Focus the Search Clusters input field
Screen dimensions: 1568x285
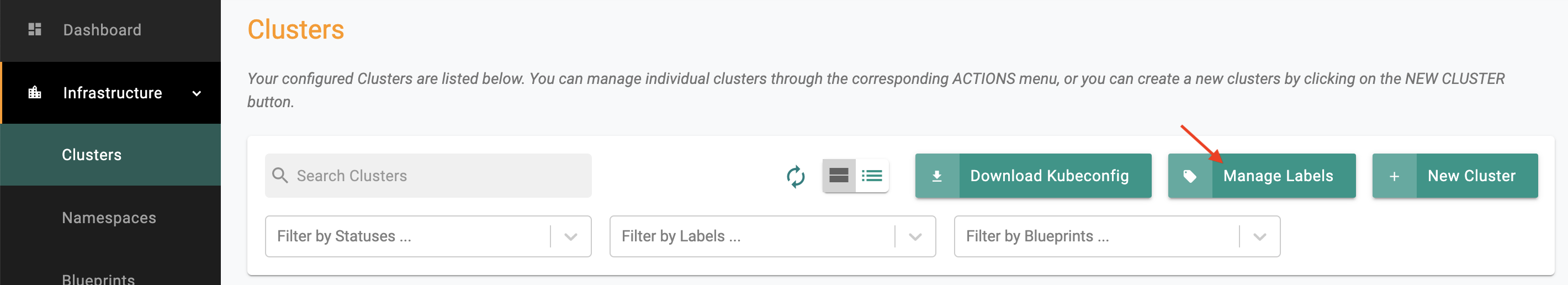click(x=428, y=176)
